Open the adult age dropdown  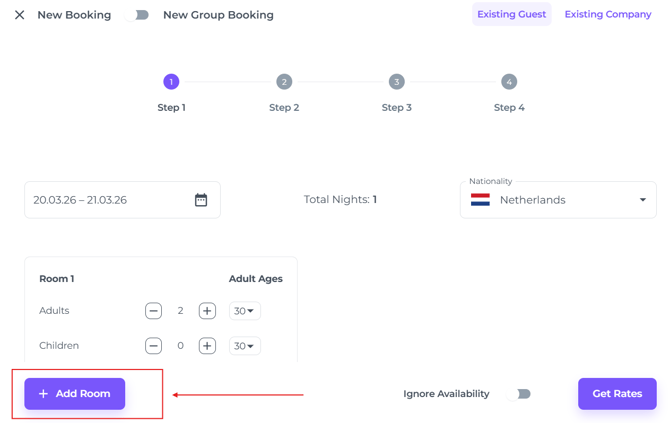point(244,311)
